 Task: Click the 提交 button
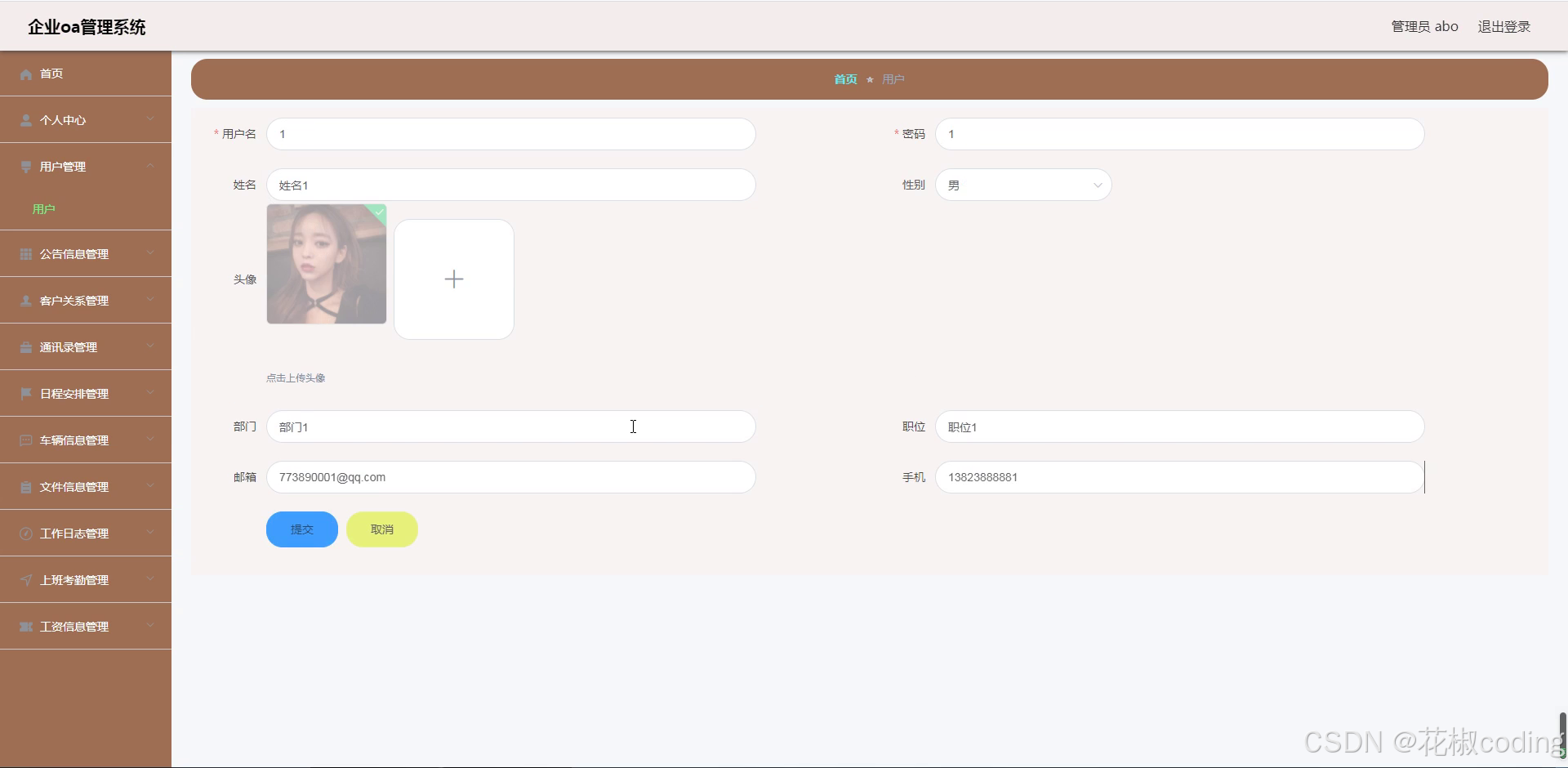[x=302, y=529]
